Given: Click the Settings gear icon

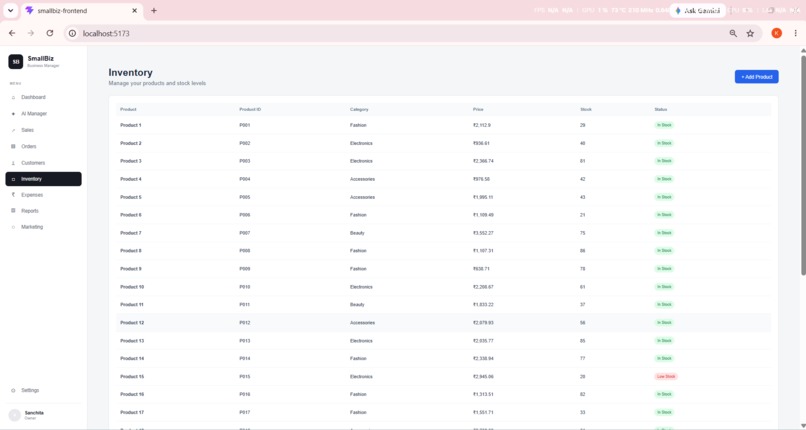Looking at the screenshot, I should 13,390.
